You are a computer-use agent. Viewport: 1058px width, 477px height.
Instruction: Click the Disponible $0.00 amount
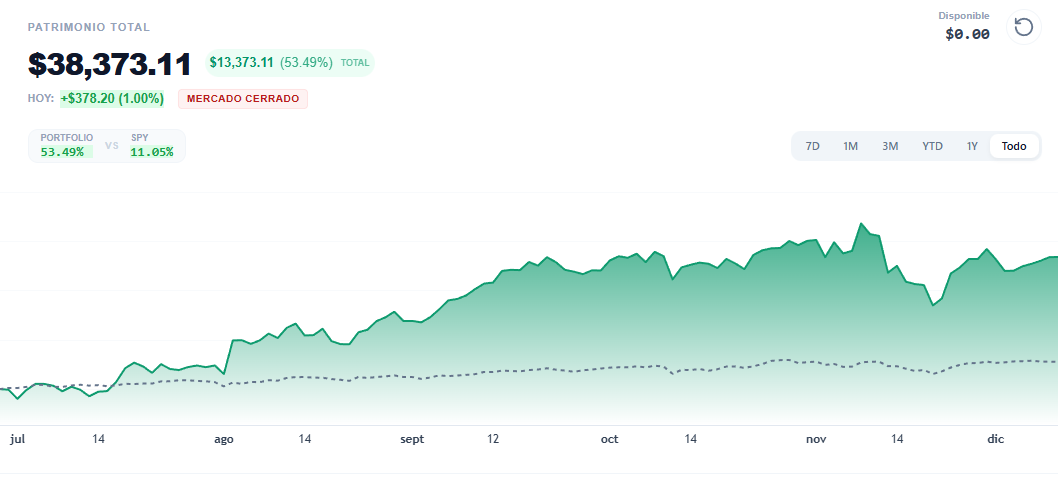967,34
